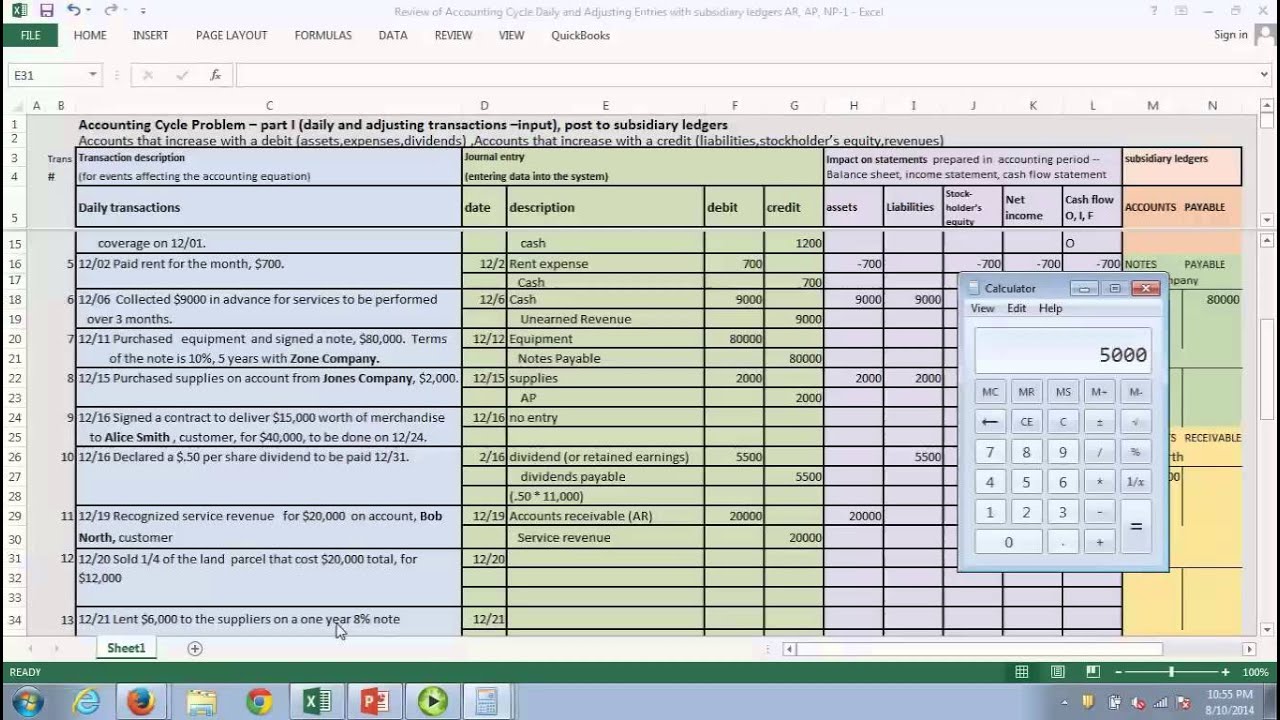Click the MR memory recall button

point(1026,392)
